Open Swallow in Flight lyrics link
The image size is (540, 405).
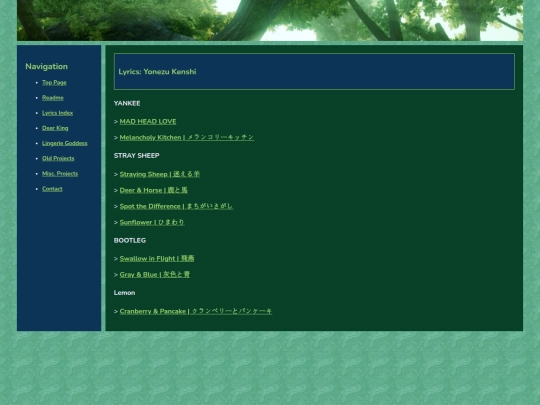coord(157,259)
